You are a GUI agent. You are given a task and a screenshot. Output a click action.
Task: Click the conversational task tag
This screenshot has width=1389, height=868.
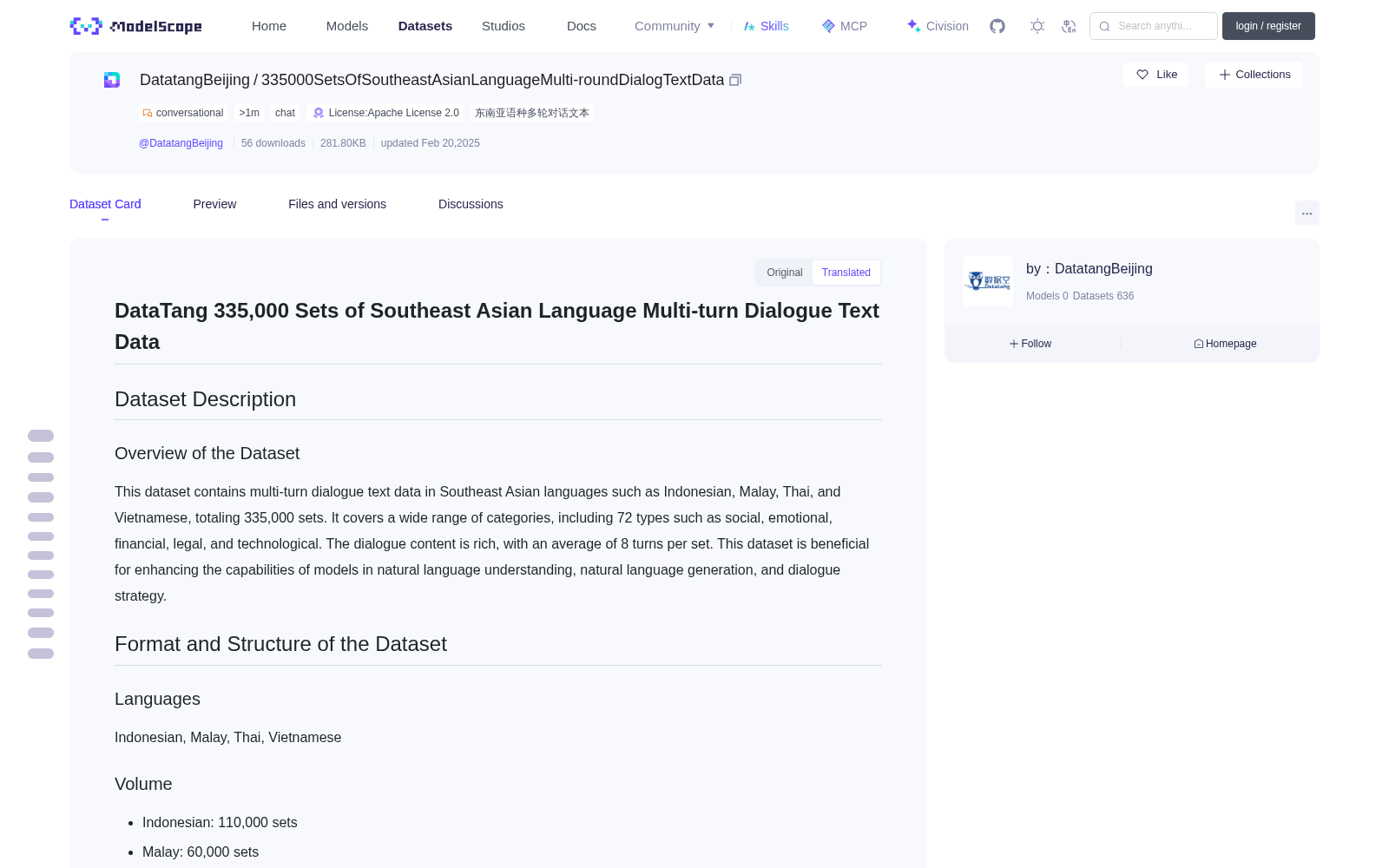pyautogui.click(x=183, y=113)
